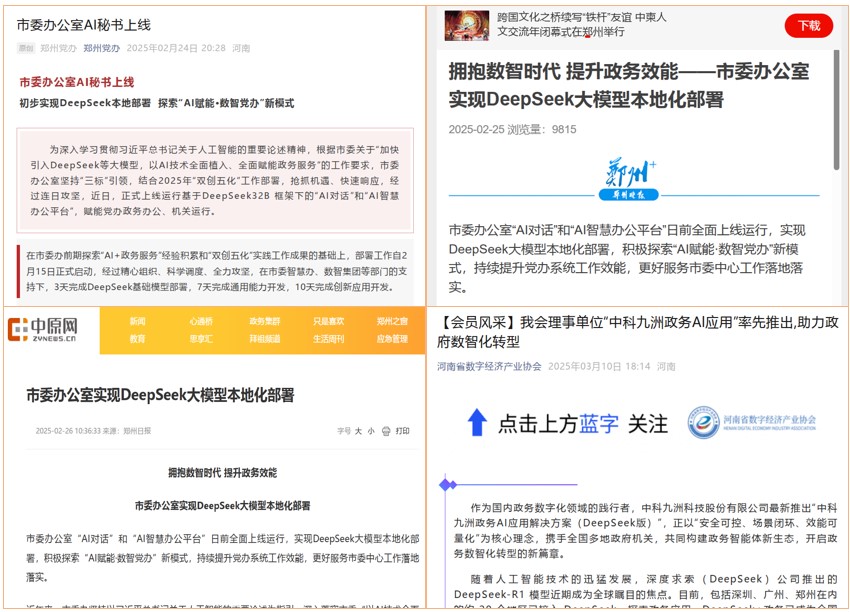Open the 新闻 nav item on 中原网
The width and height of the screenshot is (850, 612).
pyautogui.click(x=138, y=321)
